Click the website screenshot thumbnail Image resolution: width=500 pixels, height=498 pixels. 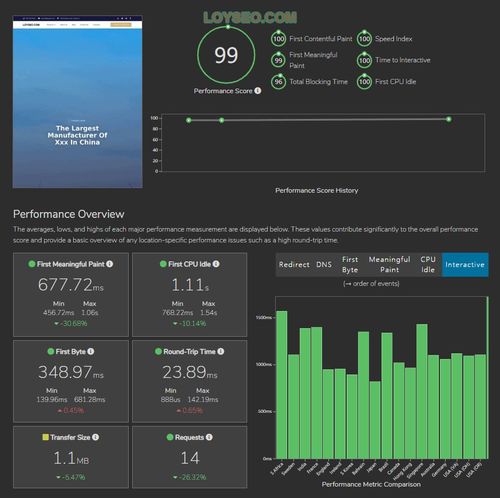pyautogui.click(x=77, y=102)
